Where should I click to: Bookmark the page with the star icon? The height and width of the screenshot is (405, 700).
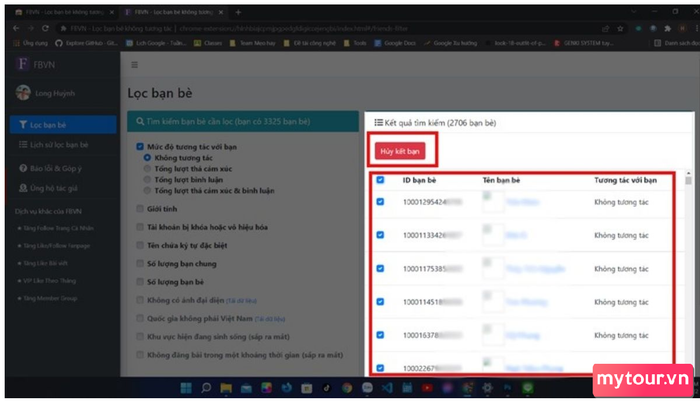[x=620, y=29]
